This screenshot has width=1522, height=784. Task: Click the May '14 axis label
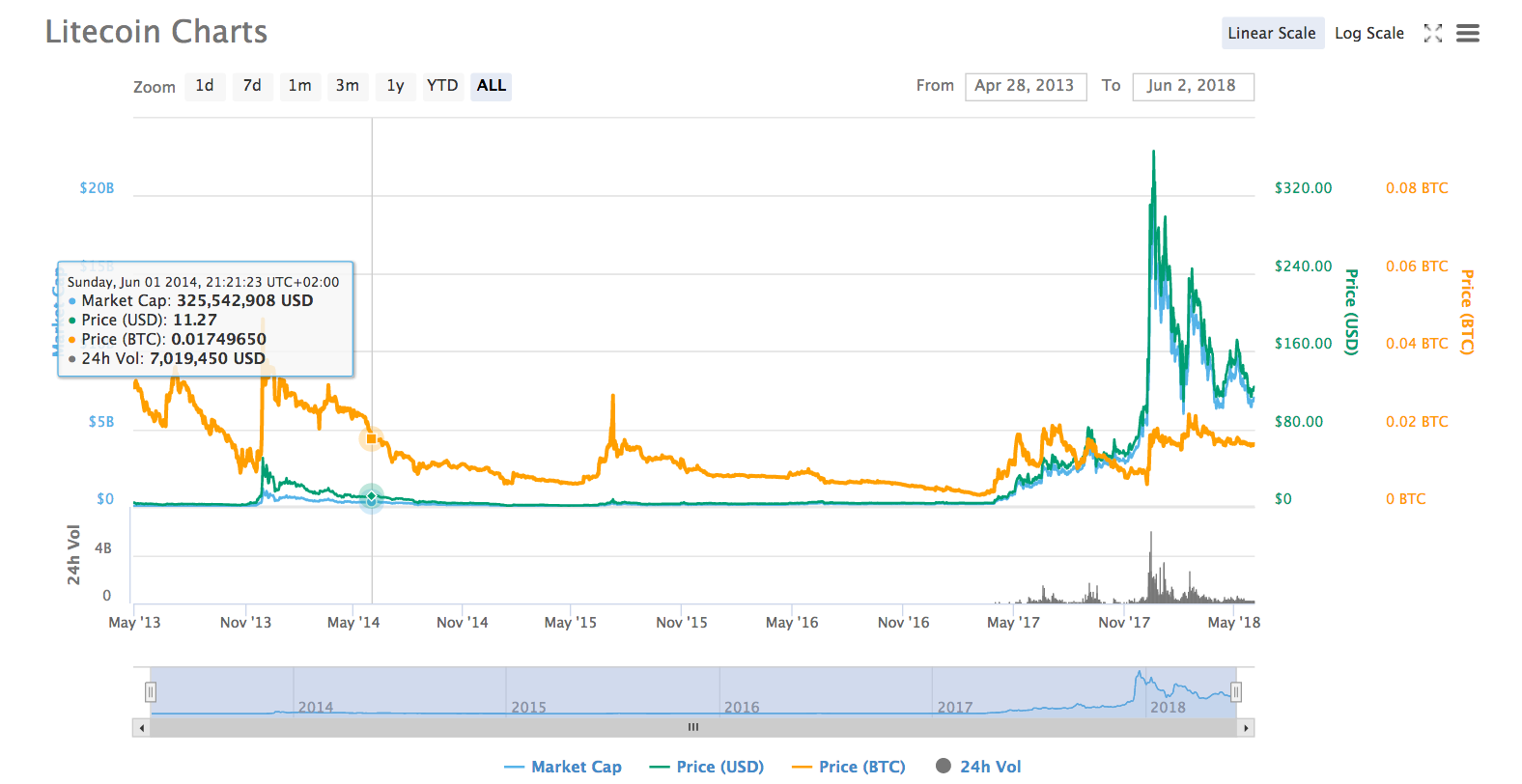click(353, 623)
